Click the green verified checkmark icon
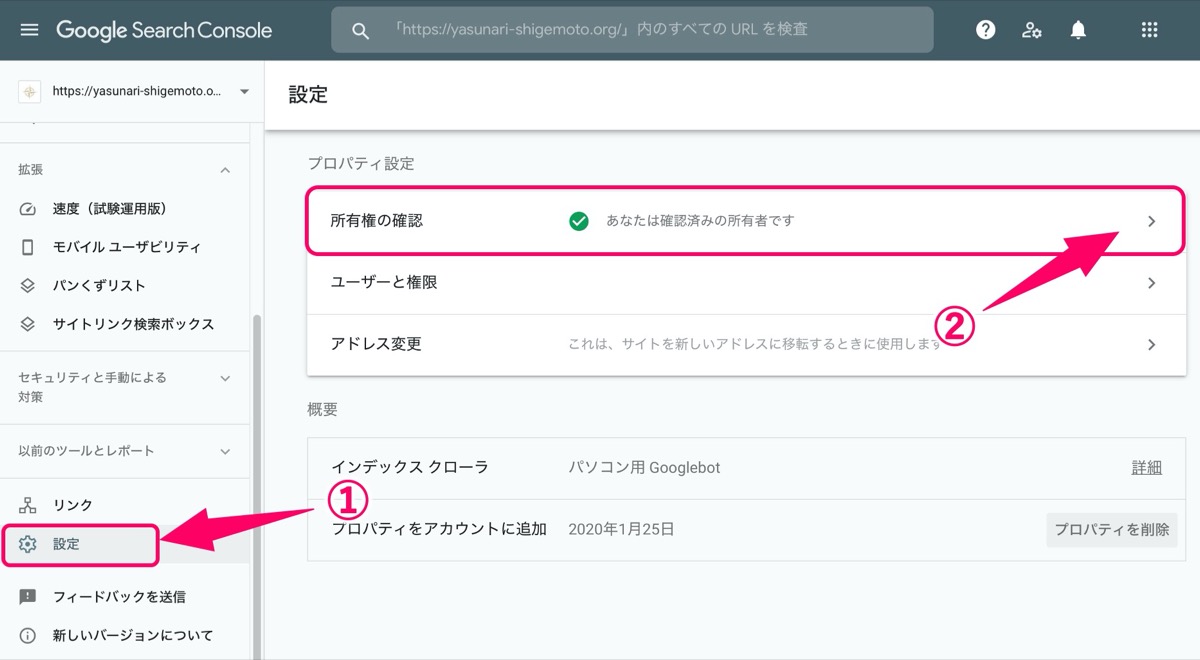 [578, 221]
